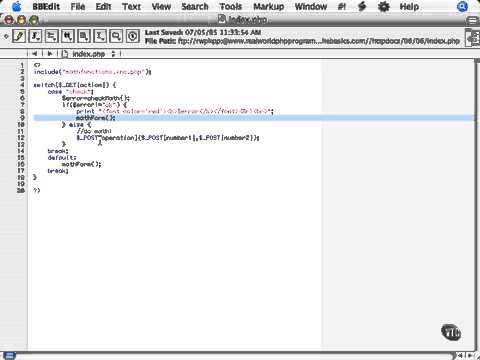Open the gear icon menu in menu bar
The height and width of the screenshot is (360, 480).
[384, 6]
